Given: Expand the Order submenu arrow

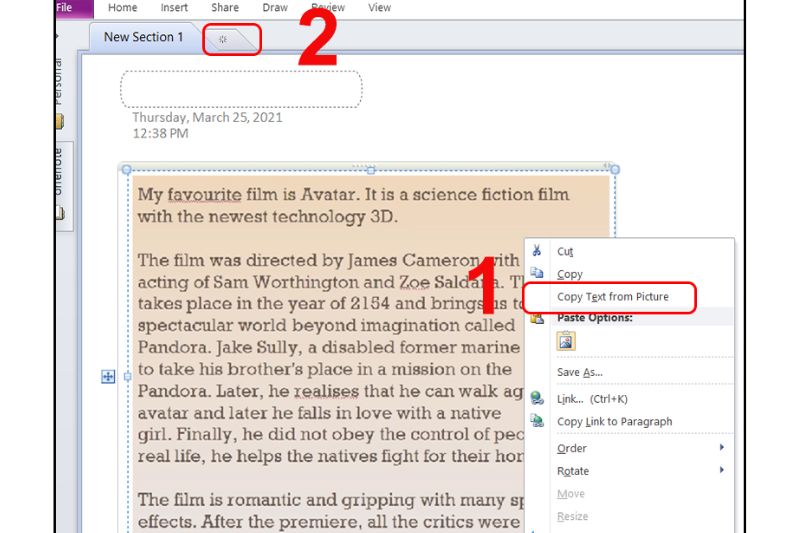Looking at the screenshot, I should 722,448.
